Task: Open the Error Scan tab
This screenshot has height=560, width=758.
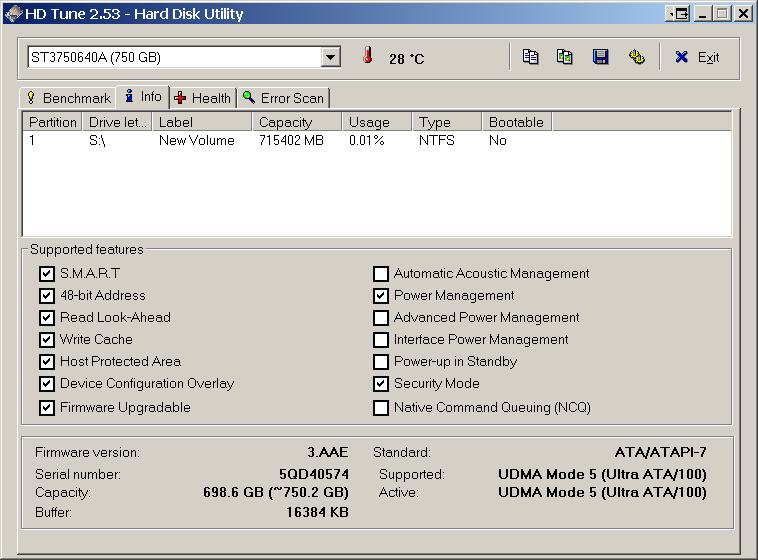Action: coord(283,98)
